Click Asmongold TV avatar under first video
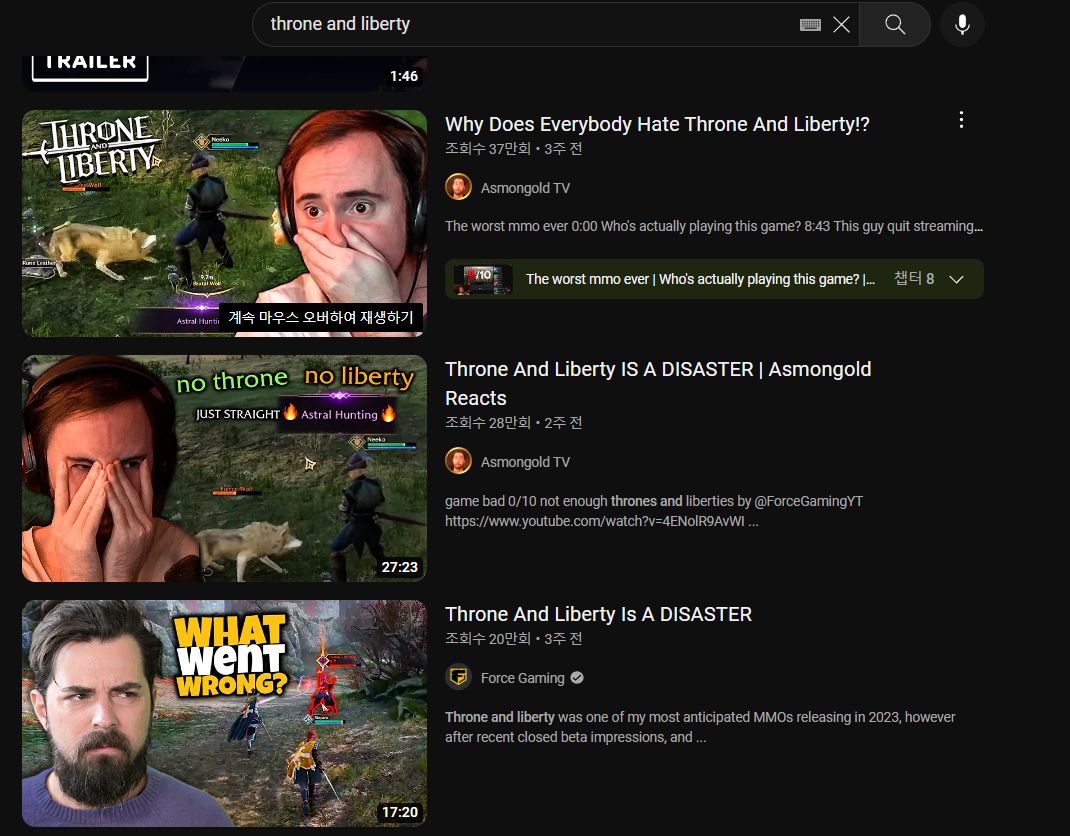Viewport: 1070px width, 836px height. 458,188
